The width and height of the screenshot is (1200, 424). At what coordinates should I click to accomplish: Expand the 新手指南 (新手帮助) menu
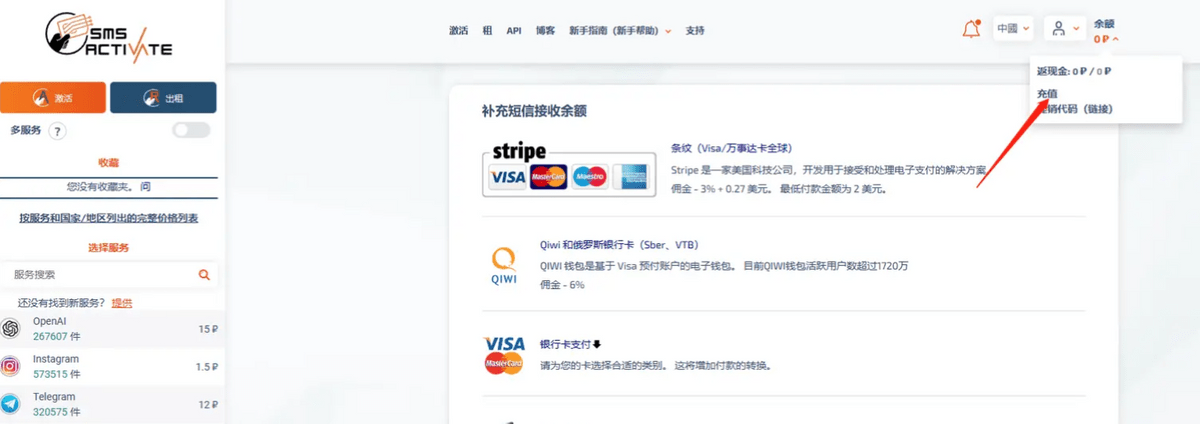tap(620, 31)
